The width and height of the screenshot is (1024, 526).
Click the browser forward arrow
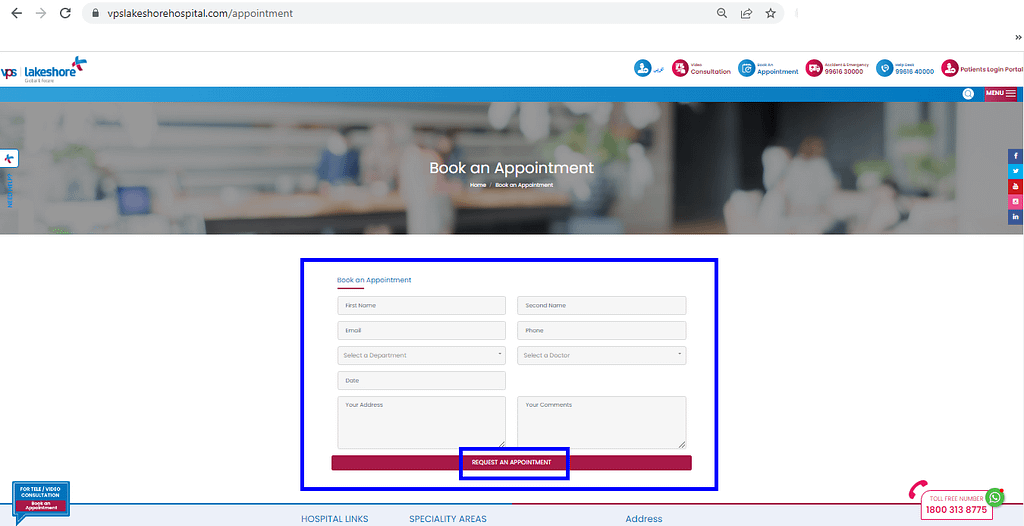41,13
